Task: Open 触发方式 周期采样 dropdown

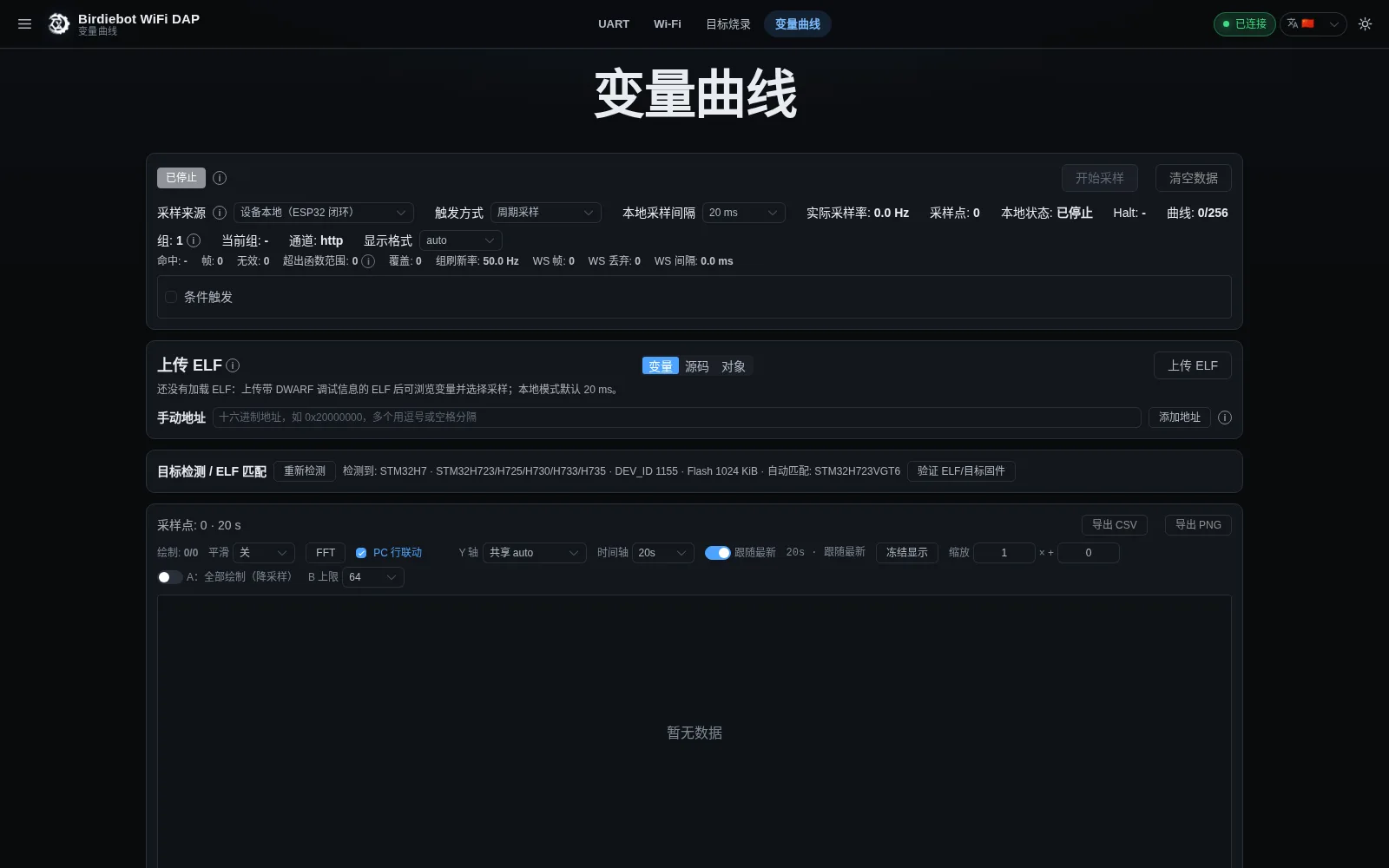Action: [546, 213]
